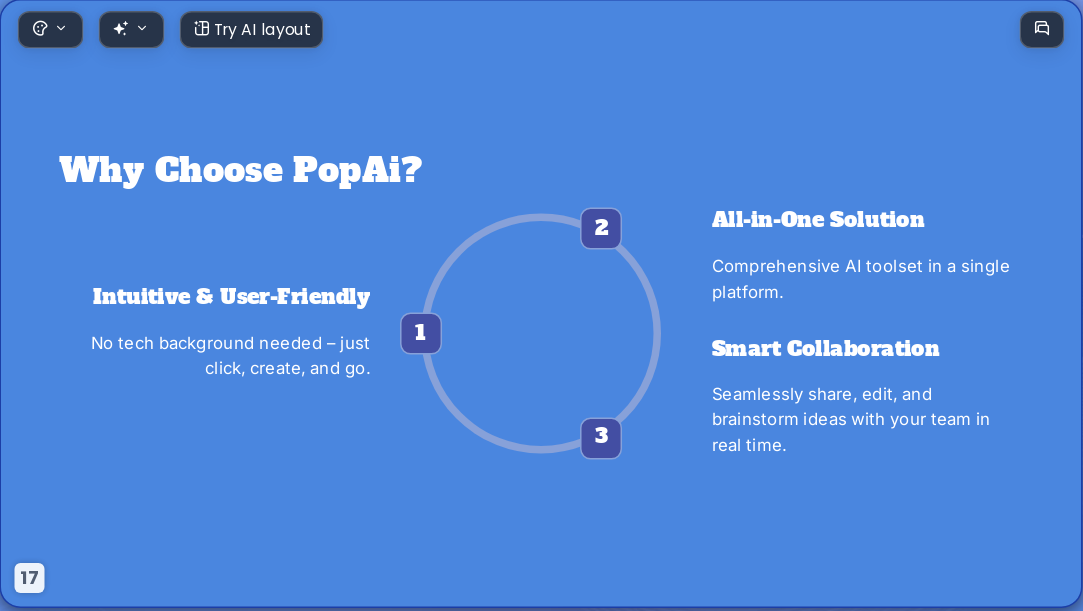Click step badge 2 on the circle
The height and width of the screenshot is (611, 1083).
pos(601,229)
